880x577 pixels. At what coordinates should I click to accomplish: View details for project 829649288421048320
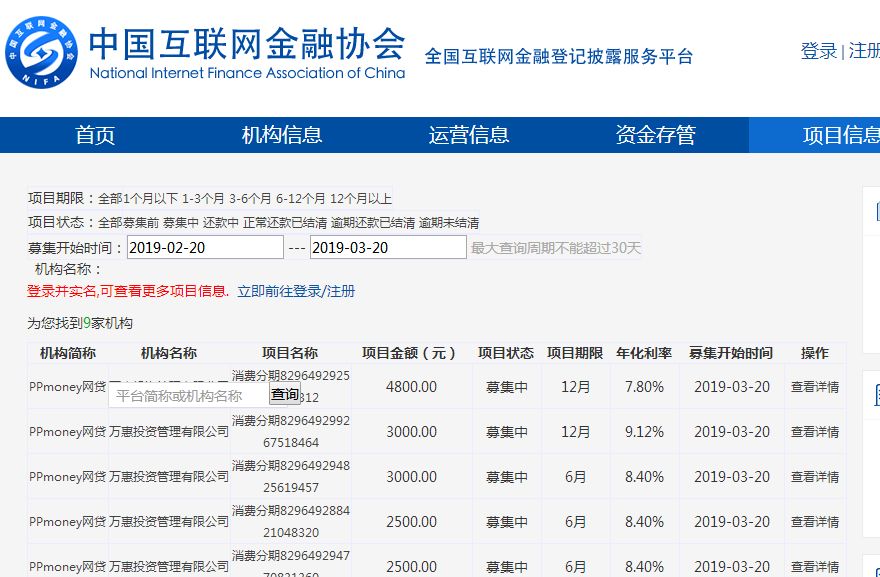(x=815, y=522)
